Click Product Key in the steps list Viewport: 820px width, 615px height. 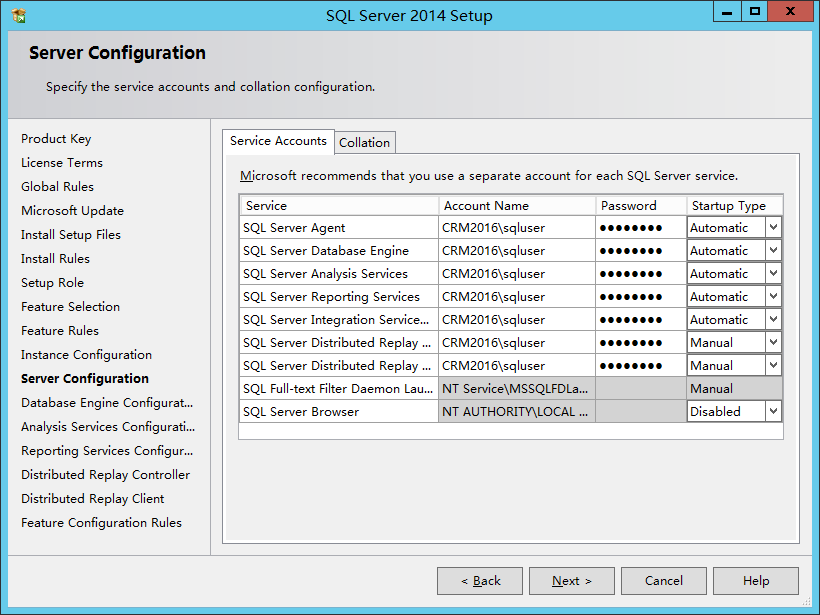56,139
